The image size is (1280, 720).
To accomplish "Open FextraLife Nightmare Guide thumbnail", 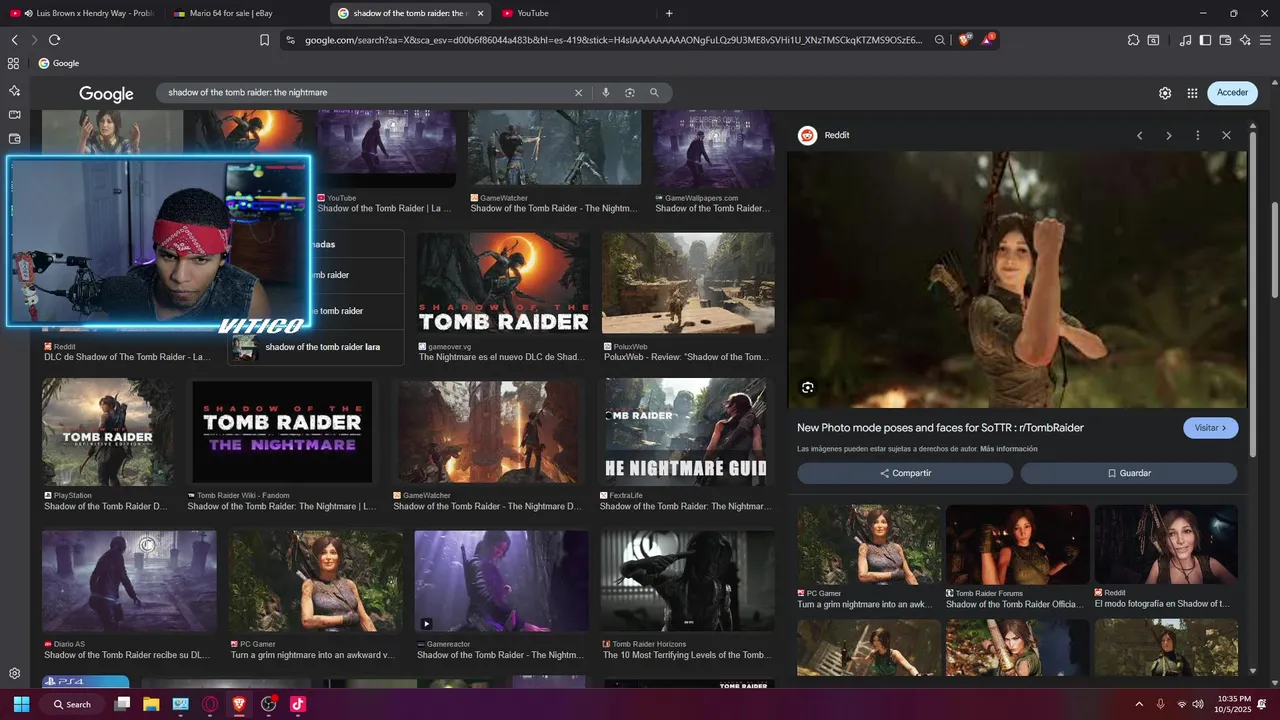I will [x=685, y=432].
